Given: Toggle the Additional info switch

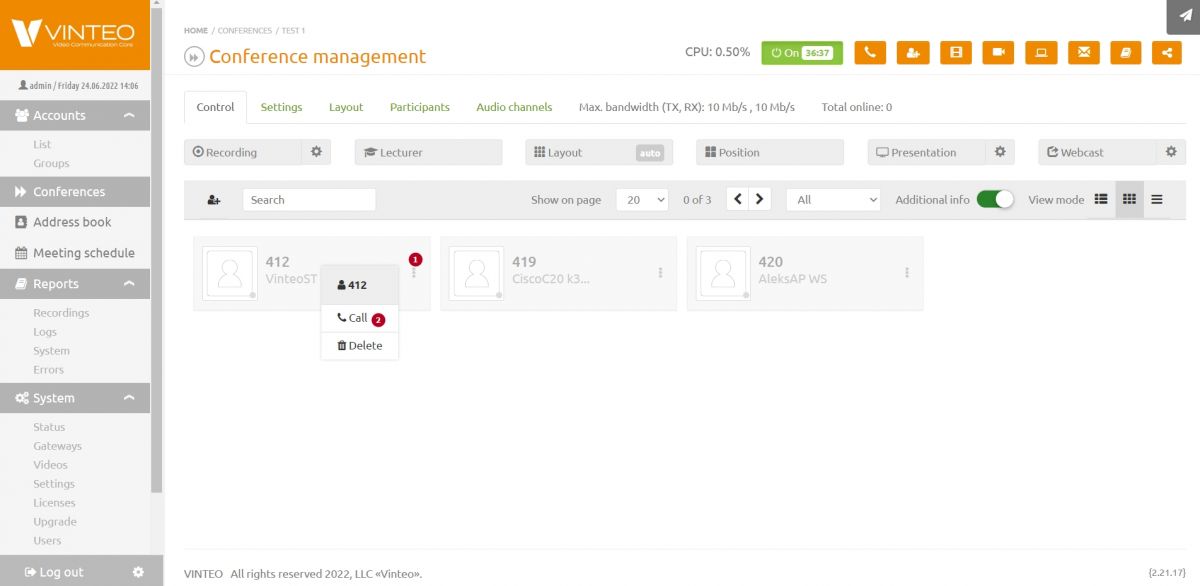Looking at the screenshot, I should [x=995, y=199].
